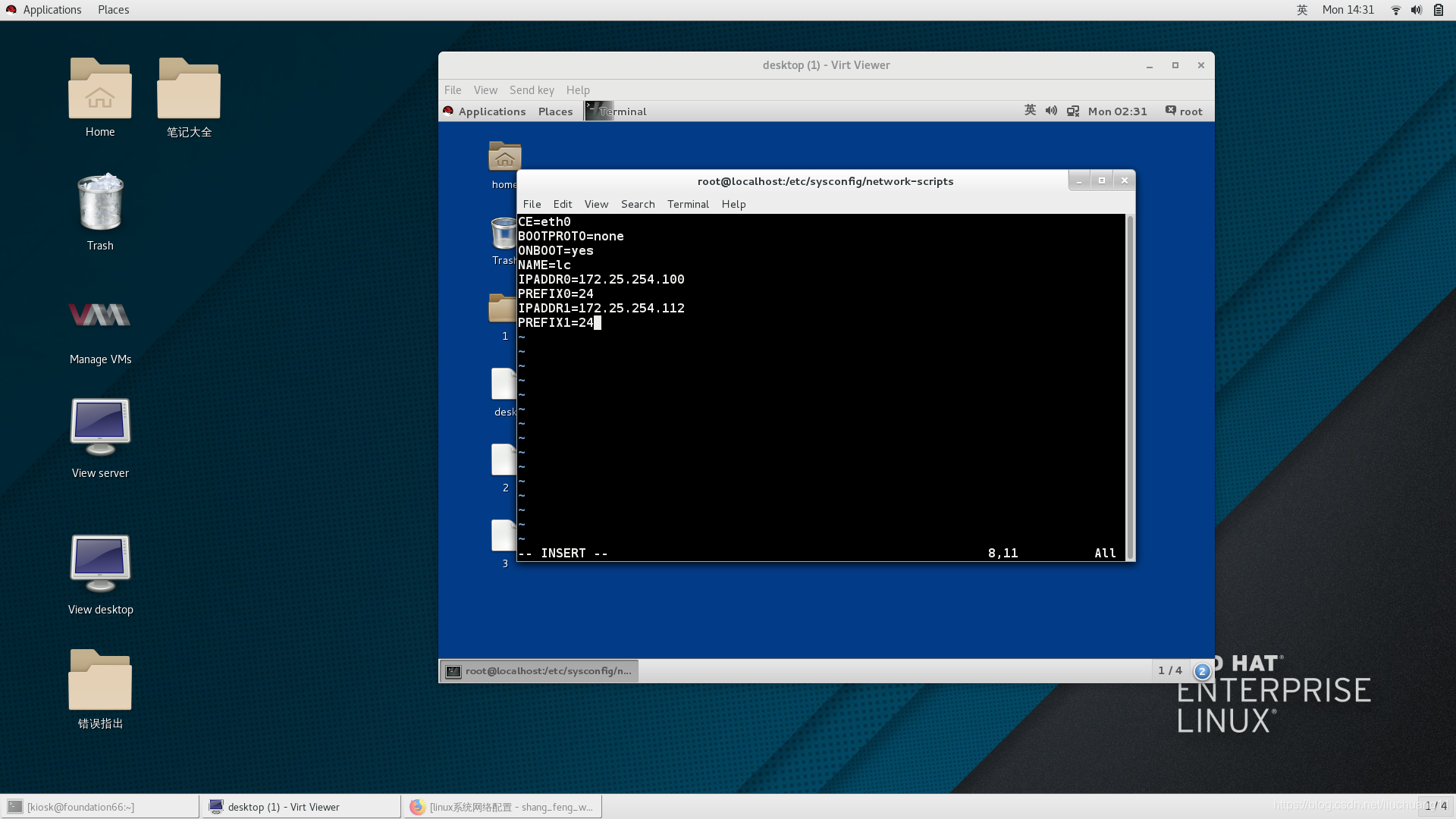The width and height of the screenshot is (1456, 819).
Task: Open host Places menu
Action: 113,10
